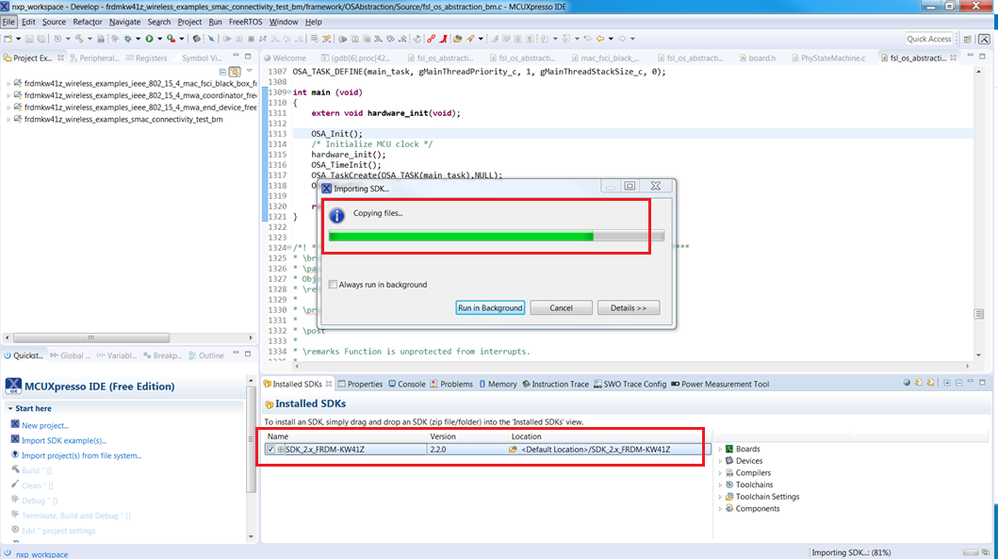Image resolution: width=998 pixels, height=560 pixels.
Task: Click the Save toolbar icon
Action: pos(29,39)
